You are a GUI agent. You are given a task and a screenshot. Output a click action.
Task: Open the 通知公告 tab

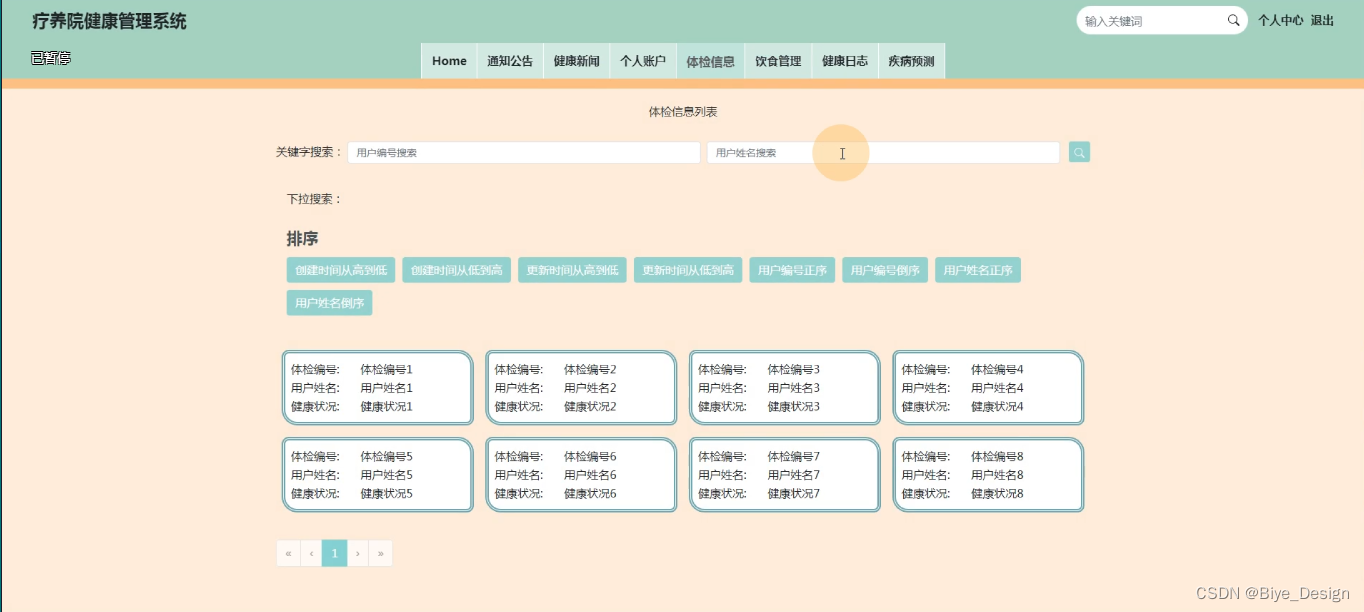pos(510,61)
